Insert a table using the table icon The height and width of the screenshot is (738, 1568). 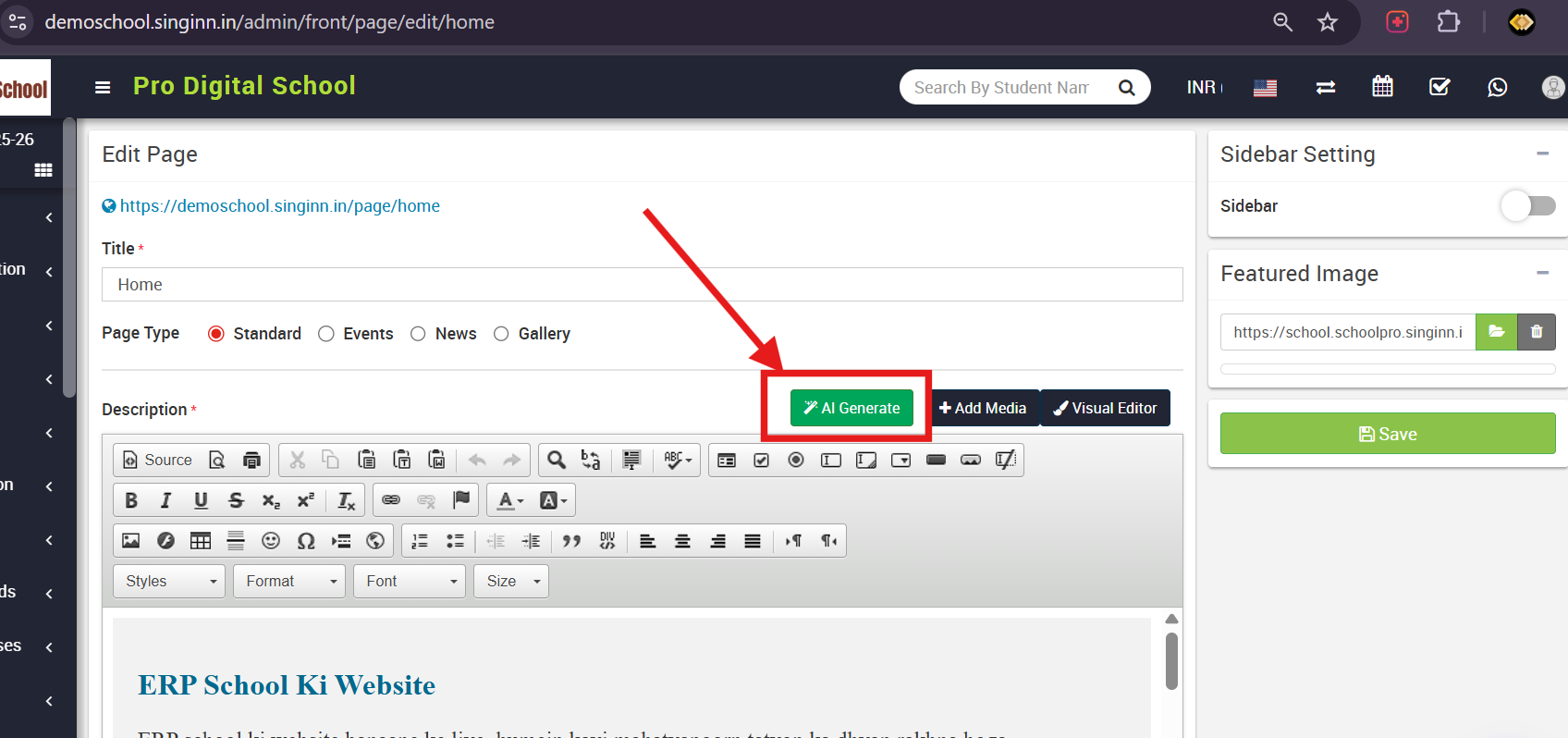[201, 541]
